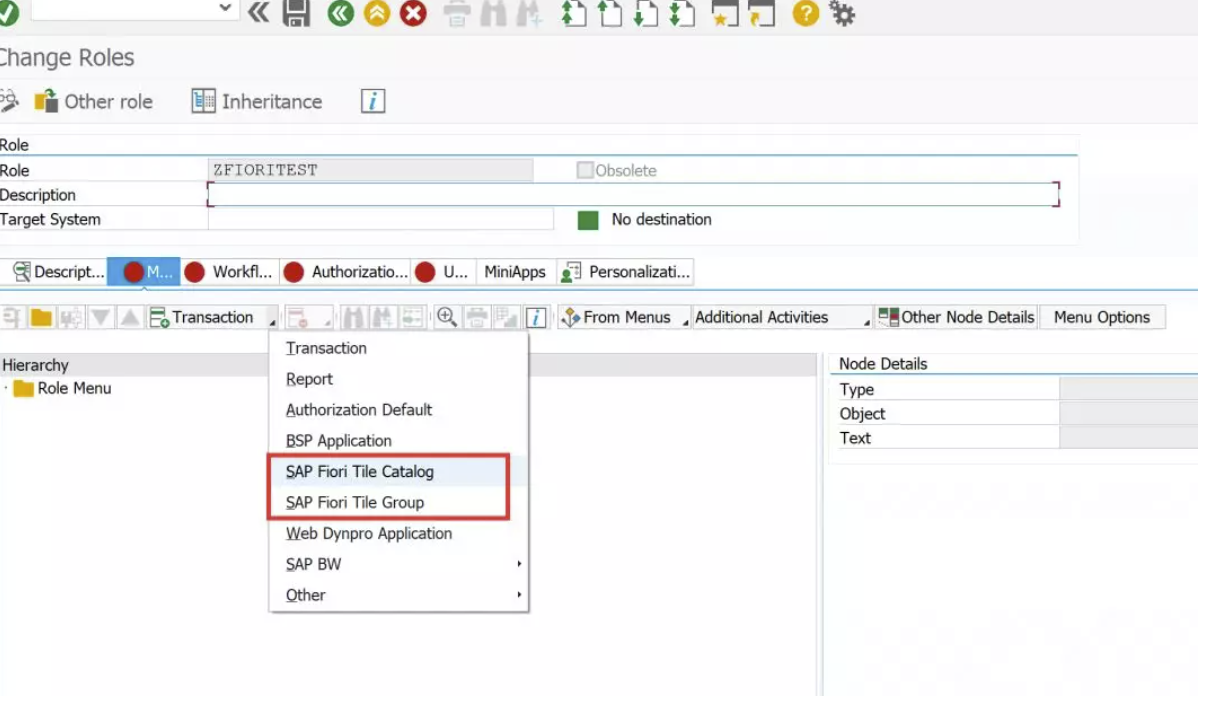This screenshot has width=1206, height=719.
Task: Open the From Menus dropdown arrow
Action: coord(685,321)
